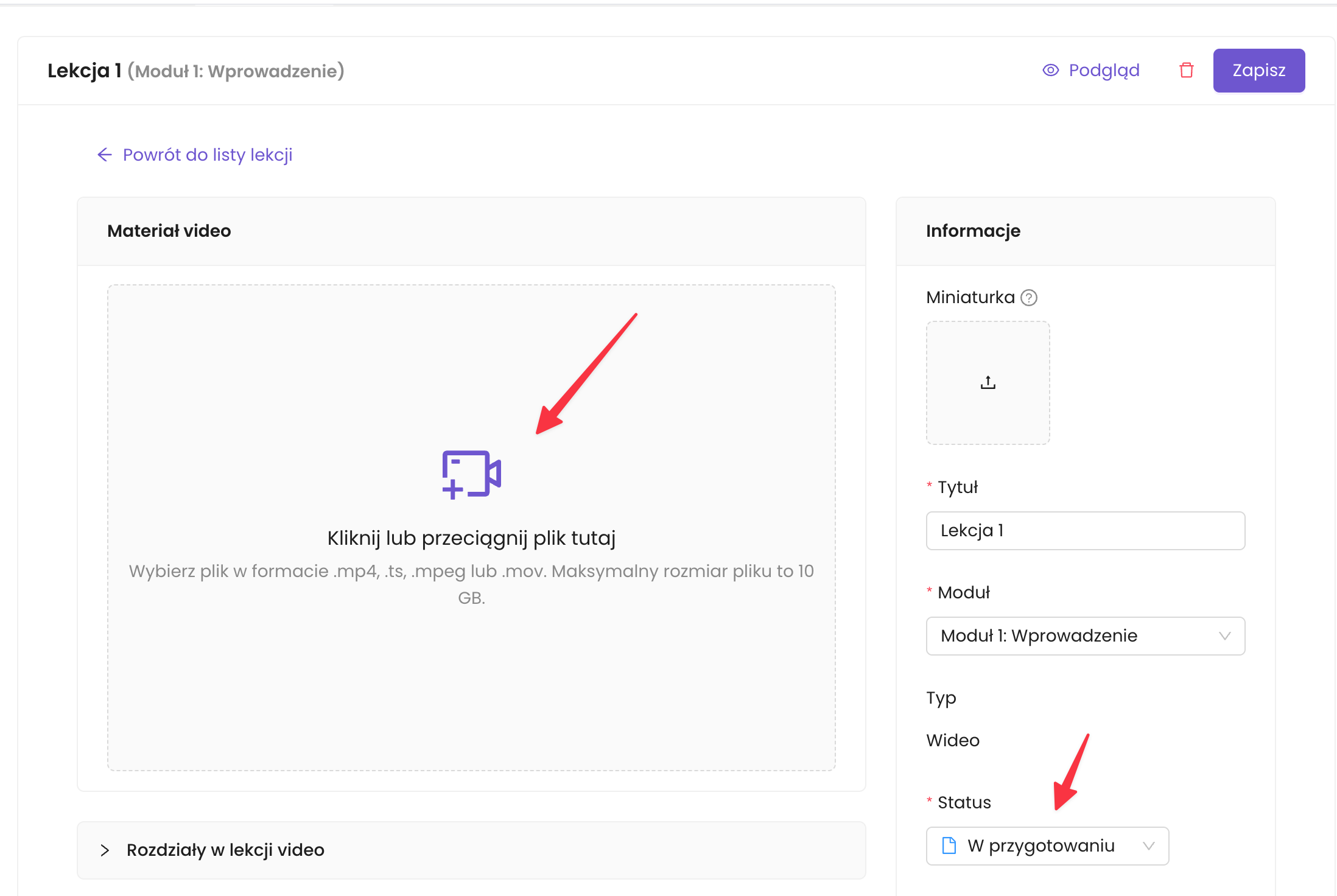Click the Materiał video panel header
Image resolution: width=1337 pixels, height=896 pixels.
tap(169, 231)
